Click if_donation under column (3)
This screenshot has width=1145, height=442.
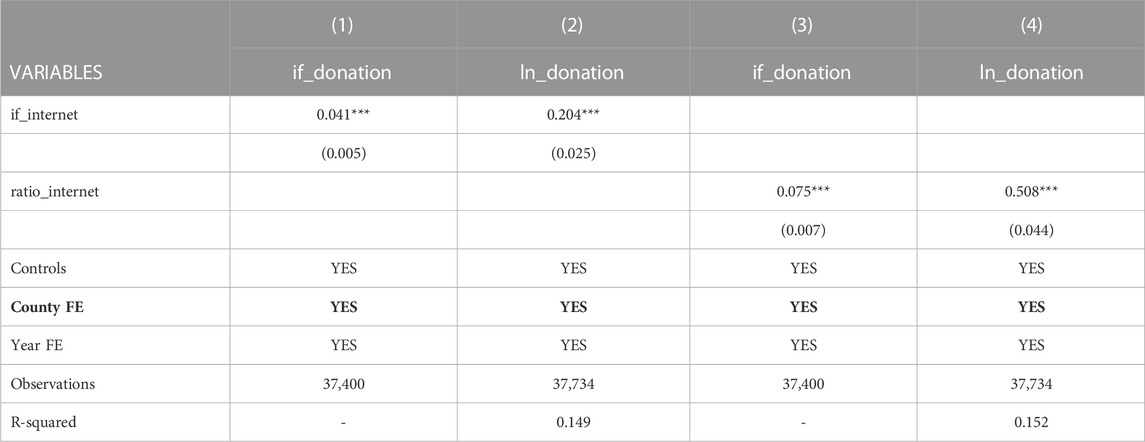(x=803, y=73)
